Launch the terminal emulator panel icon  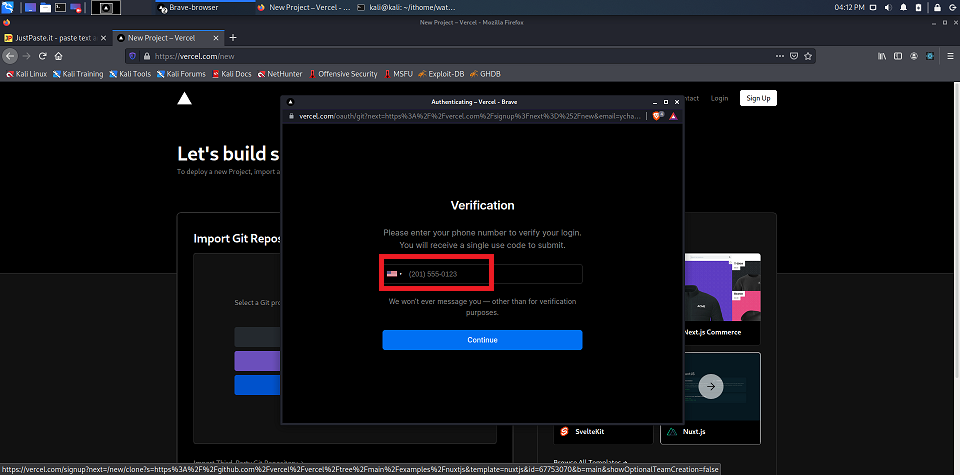point(60,7)
